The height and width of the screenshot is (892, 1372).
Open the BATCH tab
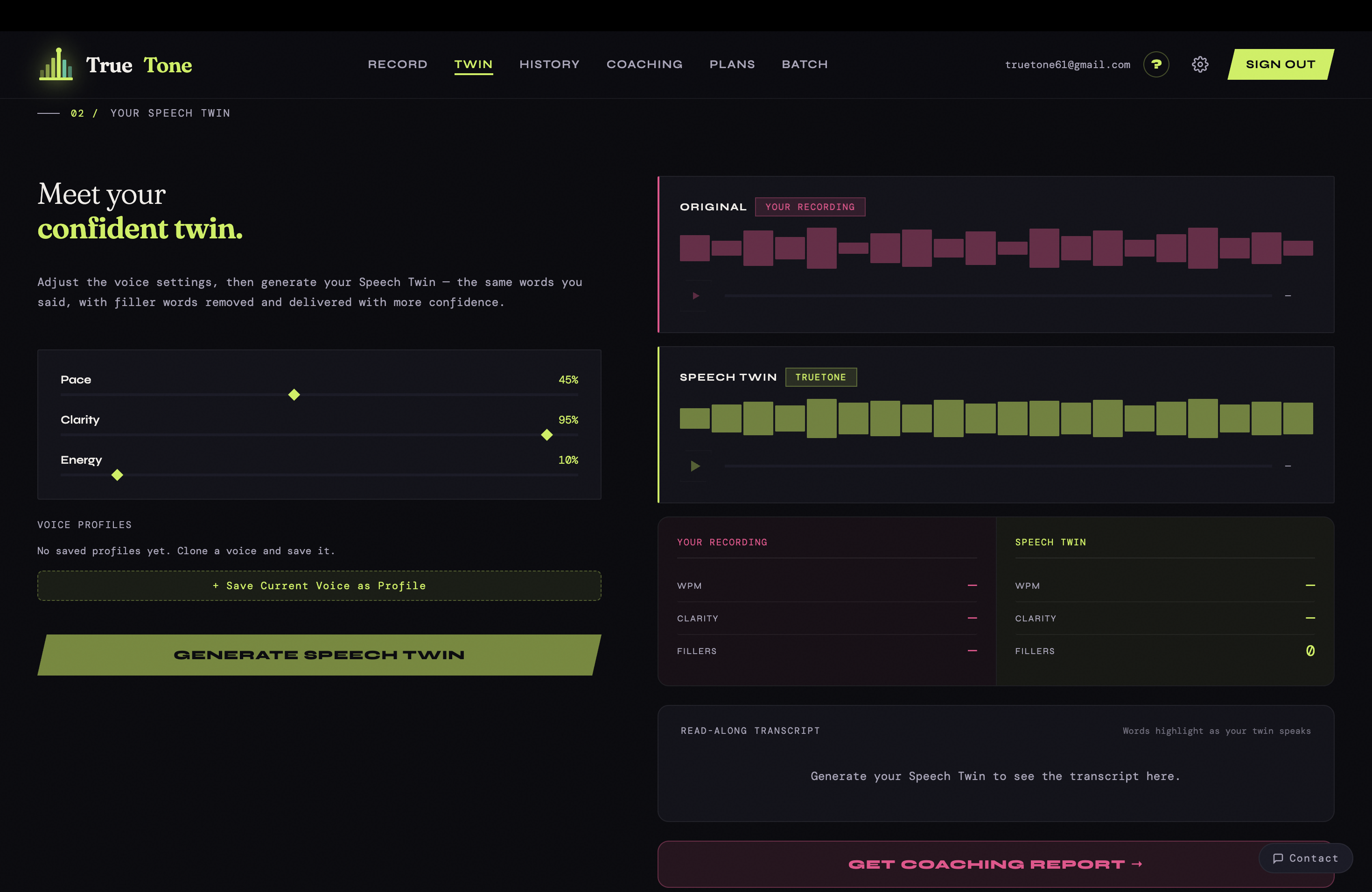805,64
